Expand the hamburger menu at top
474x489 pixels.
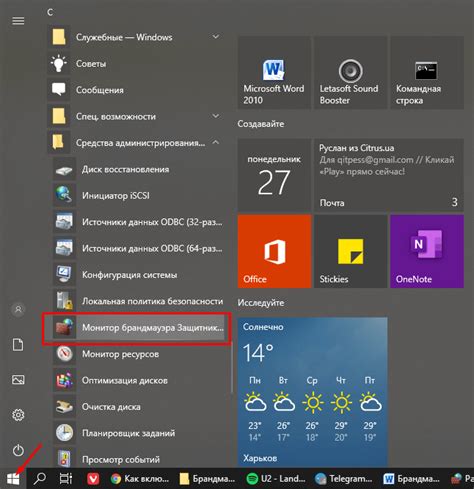pyautogui.click(x=18, y=21)
